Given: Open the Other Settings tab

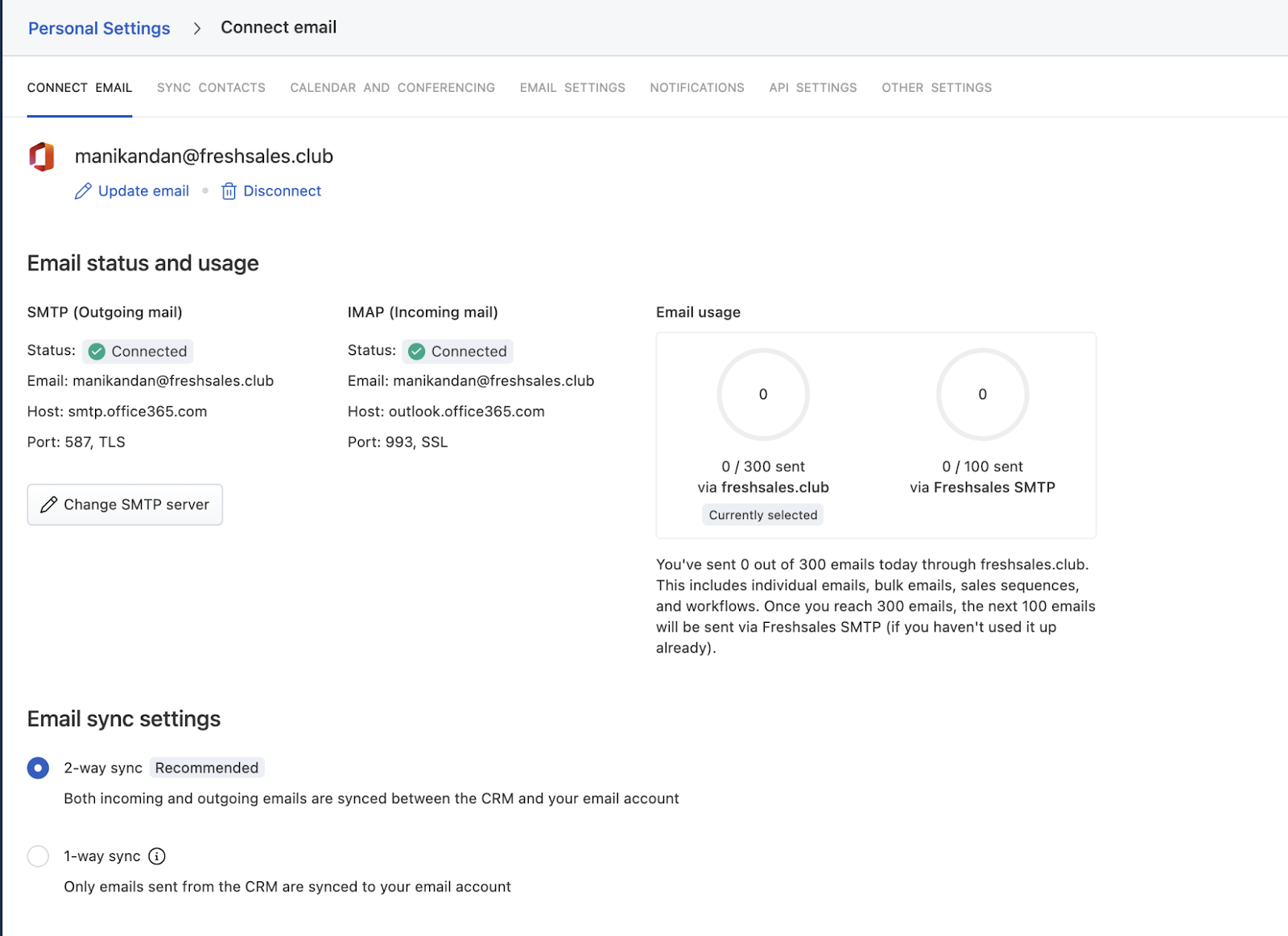Looking at the screenshot, I should pos(937,88).
